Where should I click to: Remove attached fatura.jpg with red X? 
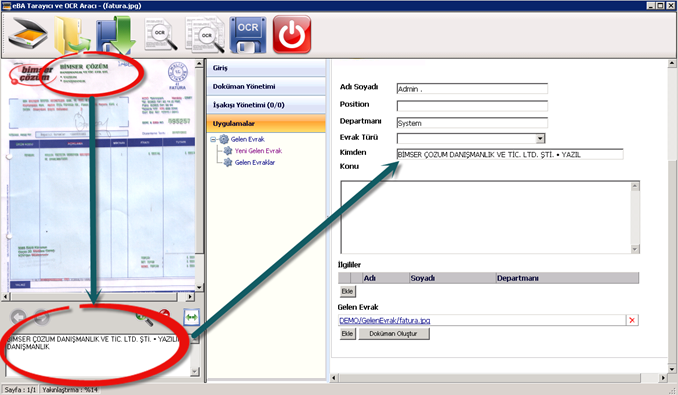coord(632,320)
